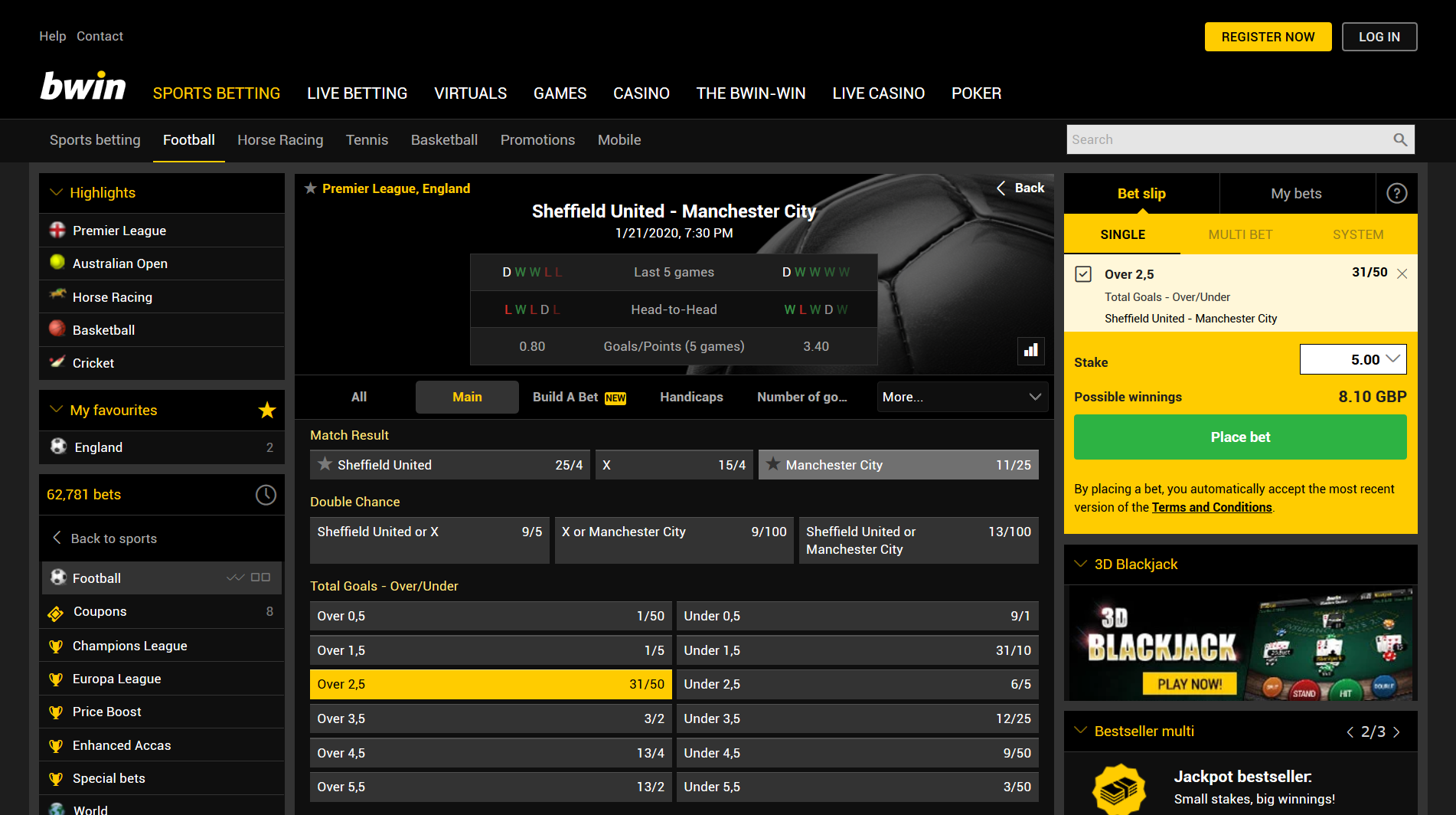Uncheck the Over 2,5 bet slip checkbox
The height and width of the screenshot is (815, 1456).
1083,274
